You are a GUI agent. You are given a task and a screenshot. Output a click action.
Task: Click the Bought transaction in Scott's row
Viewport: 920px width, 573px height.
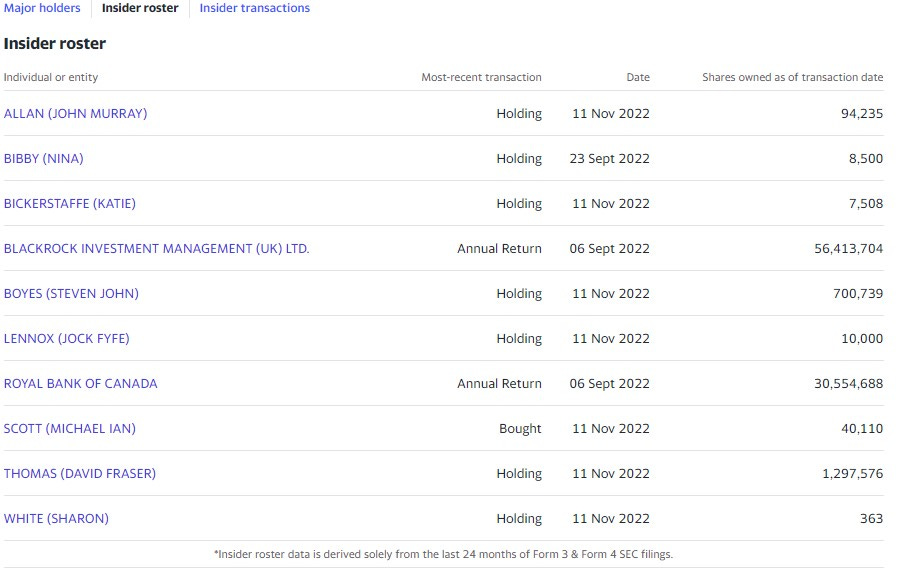[520, 429]
